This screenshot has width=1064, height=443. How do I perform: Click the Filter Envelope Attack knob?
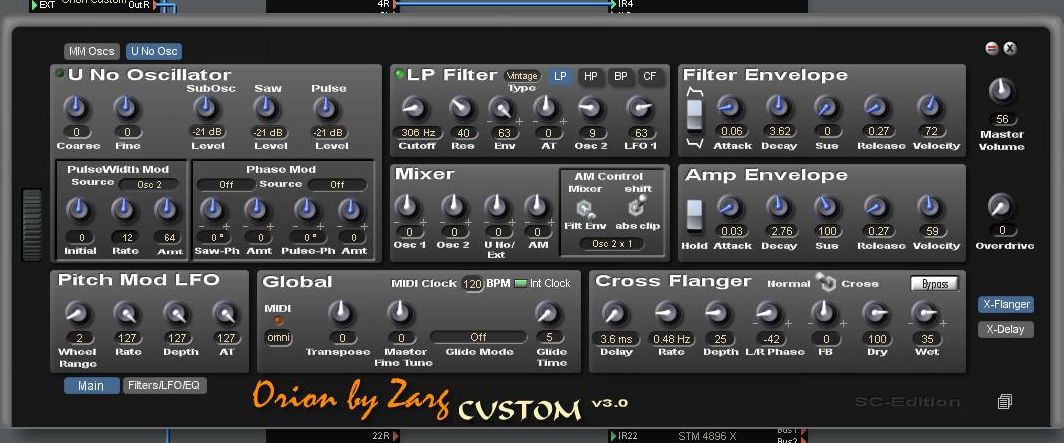(x=729, y=108)
